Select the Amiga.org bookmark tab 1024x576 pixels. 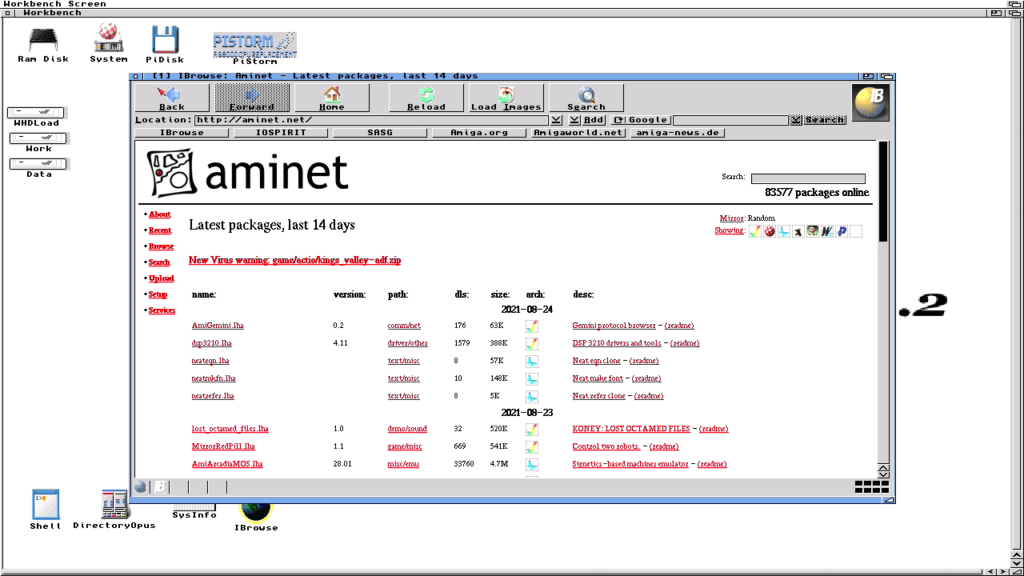[479, 133]
